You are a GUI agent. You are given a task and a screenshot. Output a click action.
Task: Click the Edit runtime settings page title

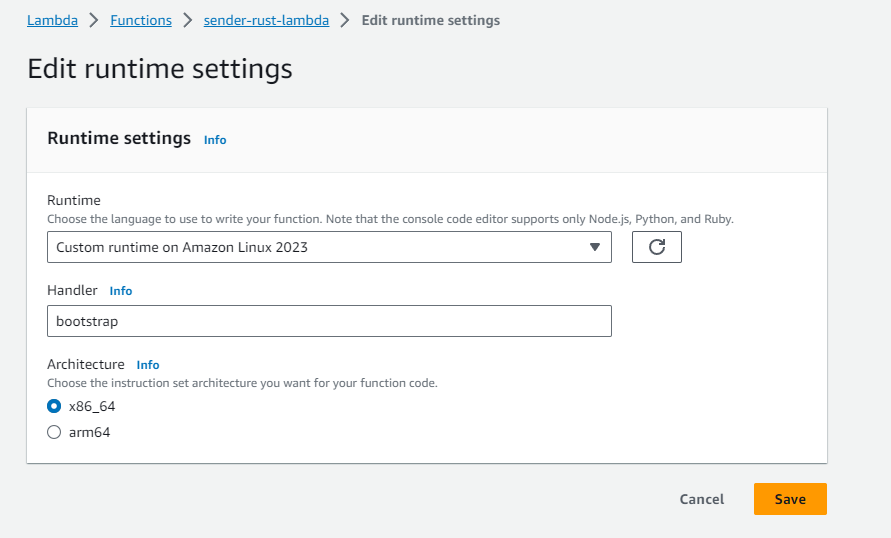click(x=160, y=69)
